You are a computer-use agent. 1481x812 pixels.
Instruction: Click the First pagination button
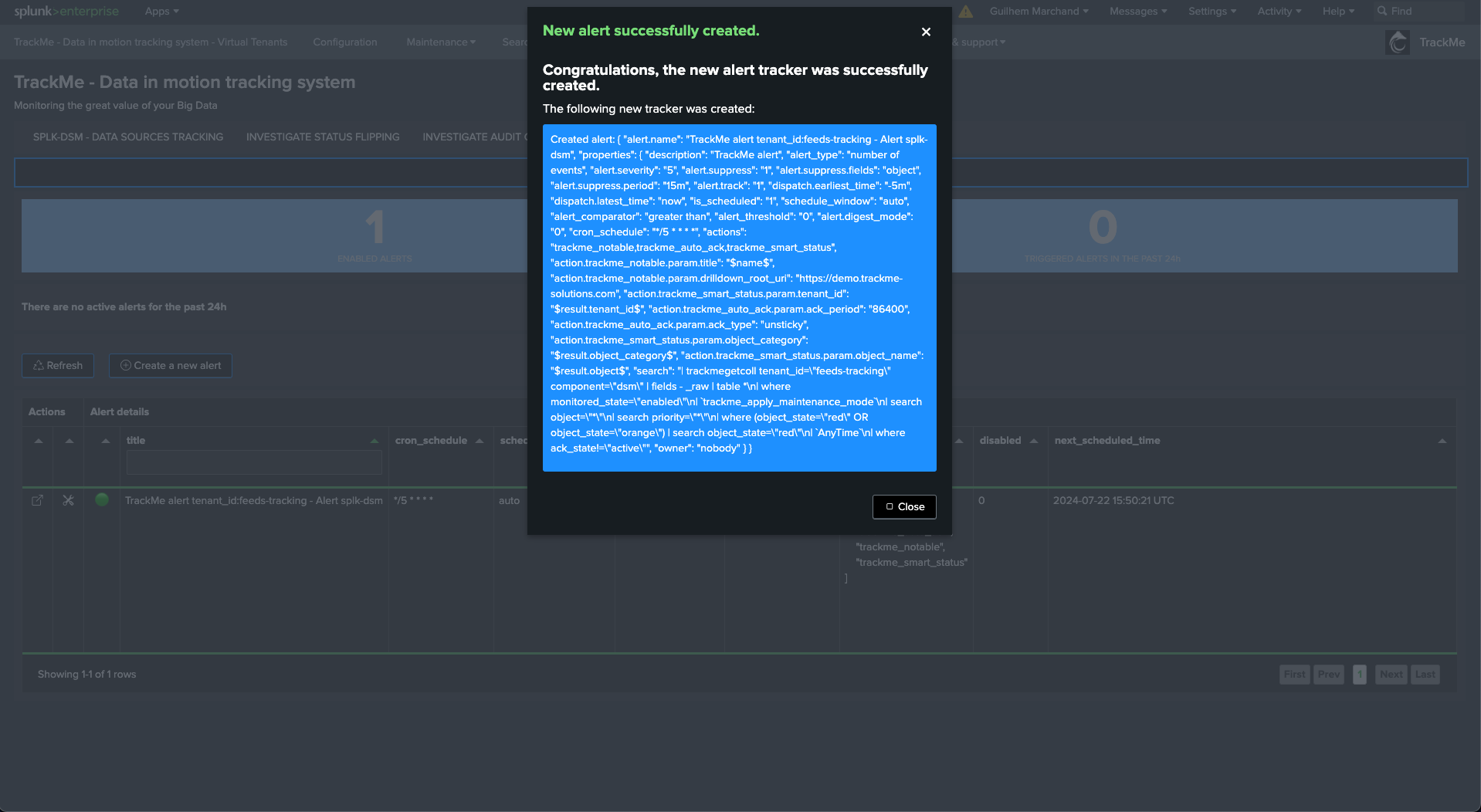click(x=1295, y=674)
